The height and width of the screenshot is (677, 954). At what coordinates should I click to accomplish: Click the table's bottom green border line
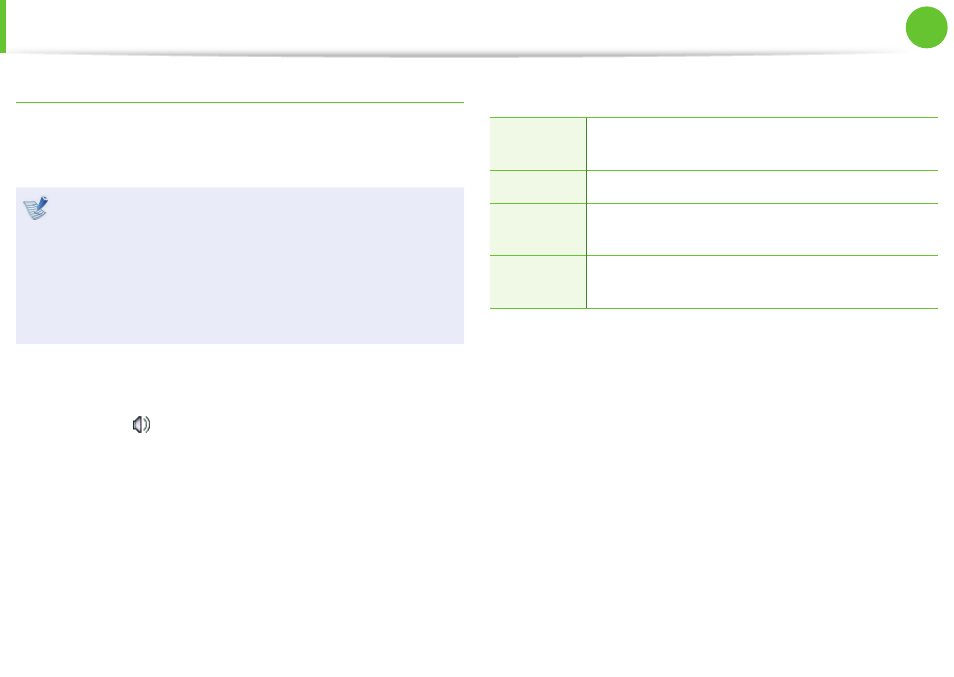(x=714, y=308)
